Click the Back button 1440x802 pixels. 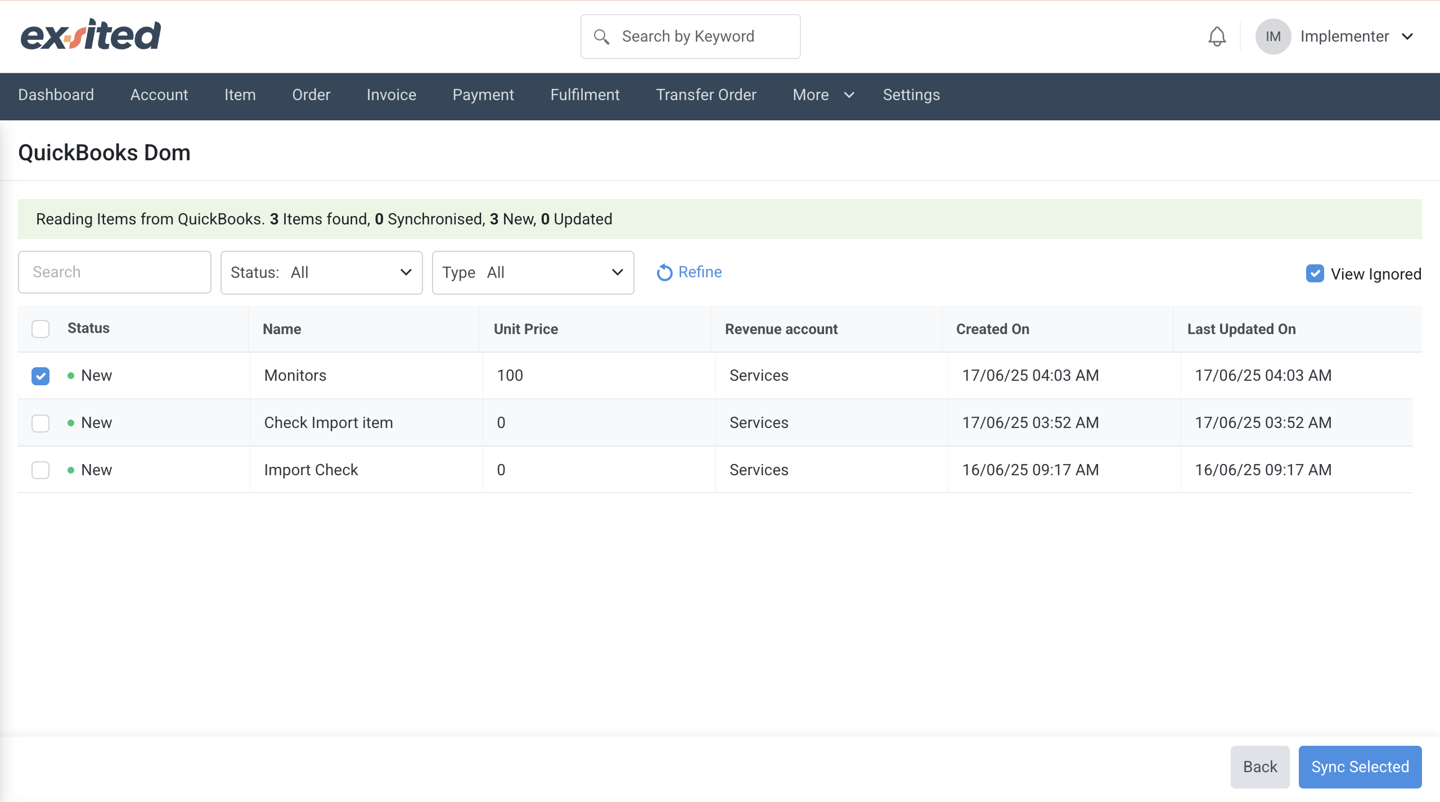click(x=1260, y=767)
